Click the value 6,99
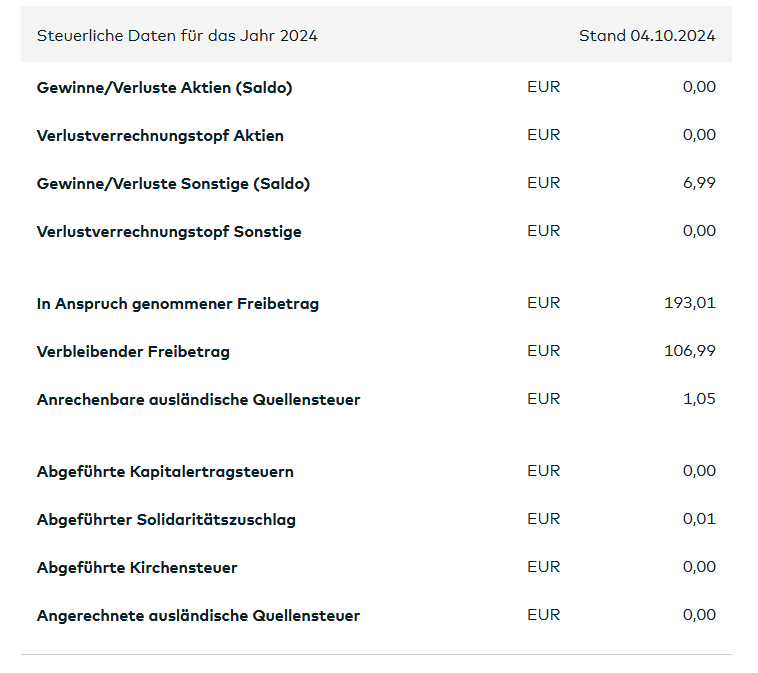 [699, 183]
